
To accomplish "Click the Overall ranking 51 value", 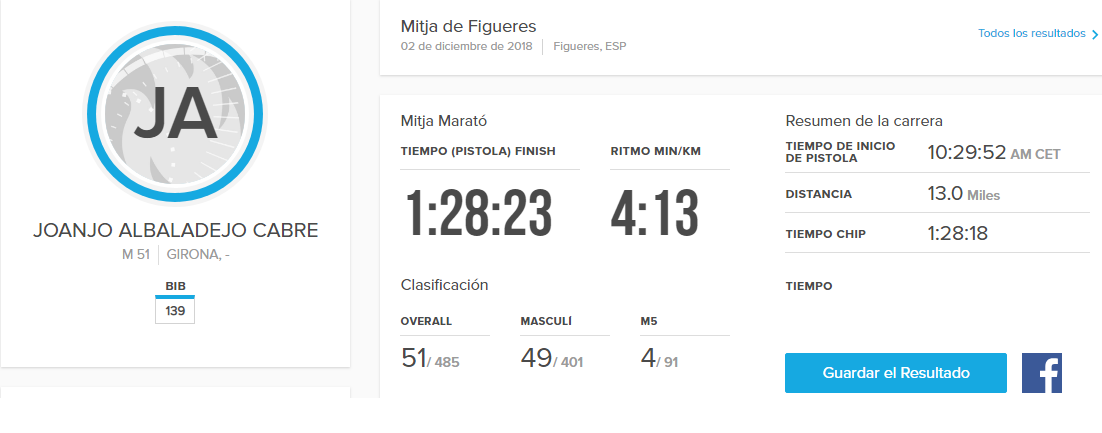I will [414, 358].
